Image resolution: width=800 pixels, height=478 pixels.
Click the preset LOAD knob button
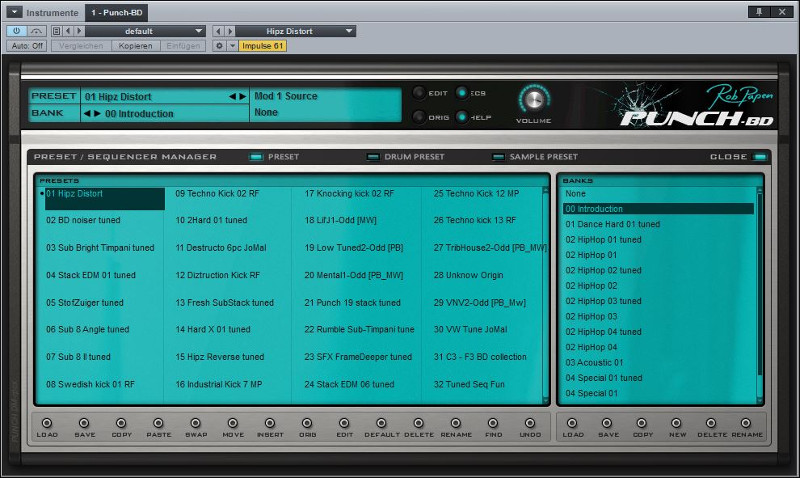tap(47, 423)
